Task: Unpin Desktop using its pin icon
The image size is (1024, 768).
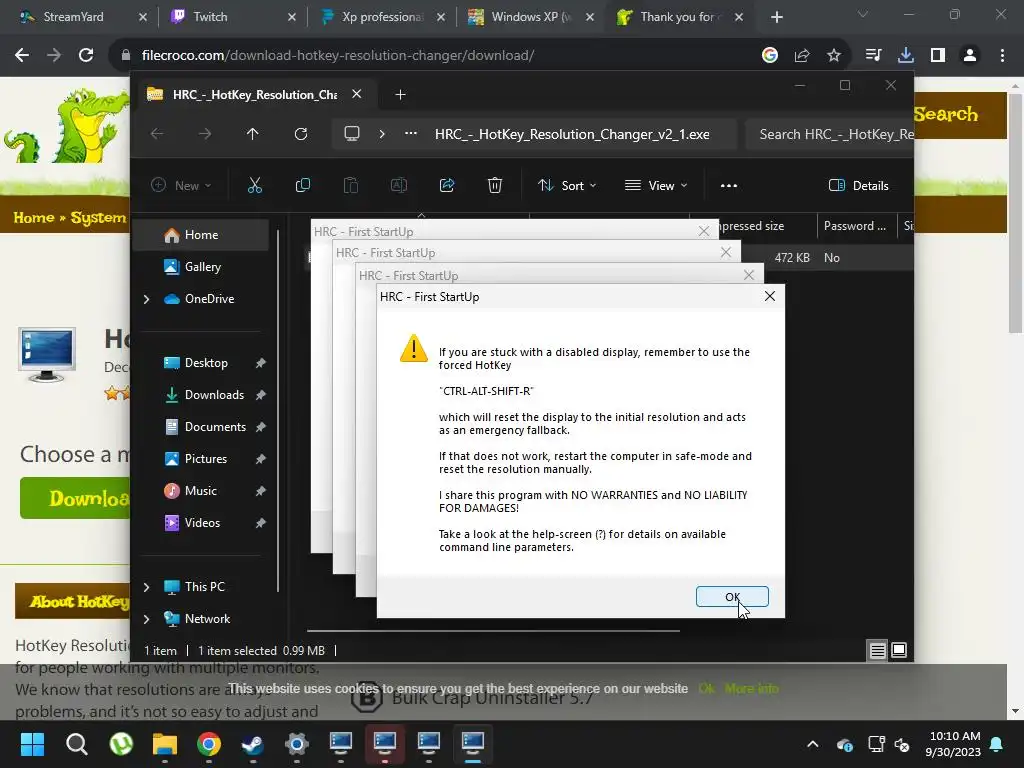Action: coord(261,363)
